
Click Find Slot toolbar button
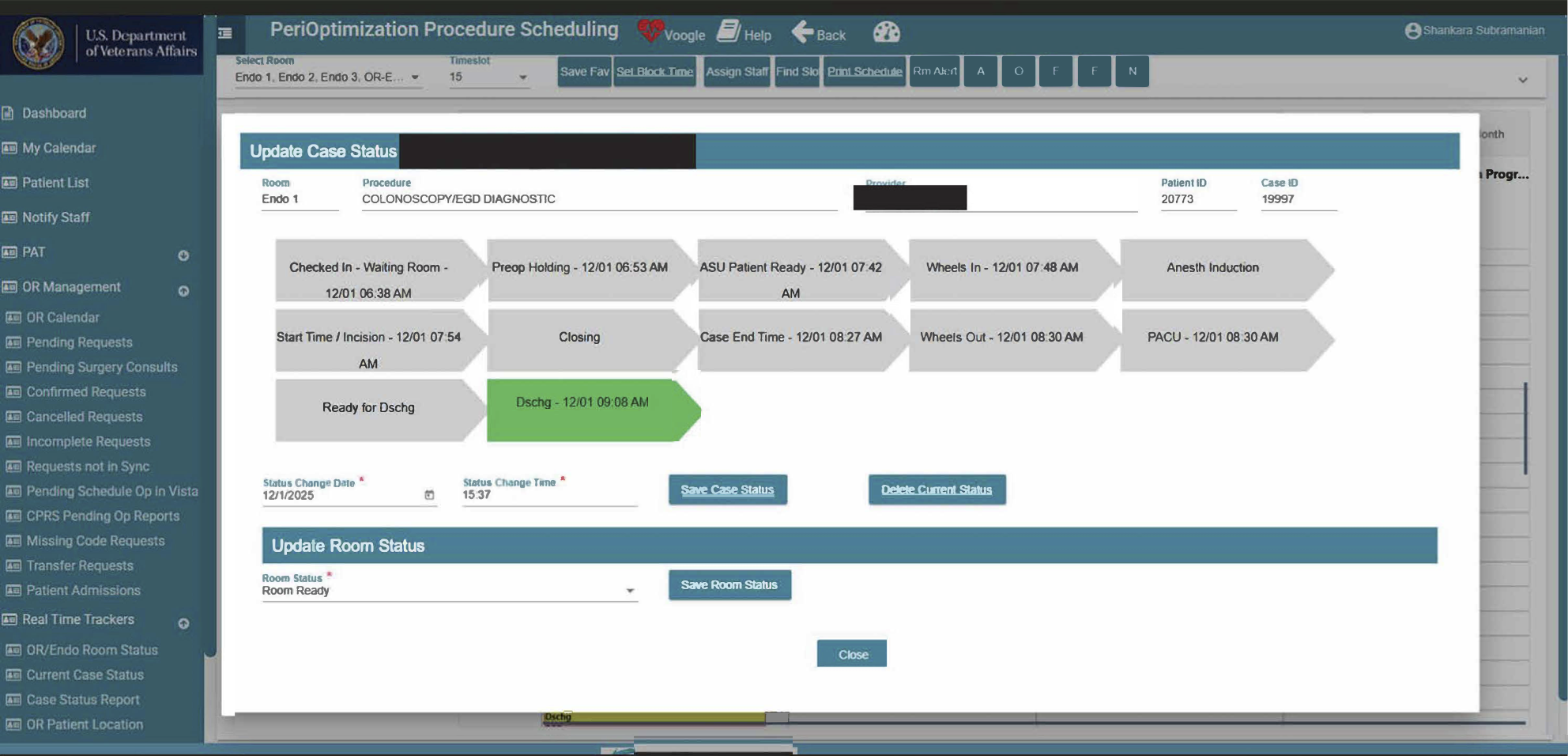[x=797, y=71]
